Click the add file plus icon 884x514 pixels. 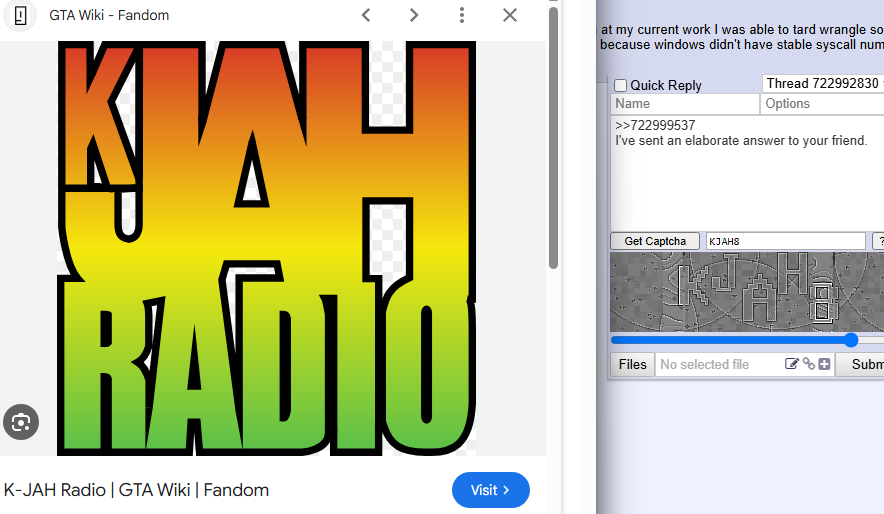[x=824, y=364]
